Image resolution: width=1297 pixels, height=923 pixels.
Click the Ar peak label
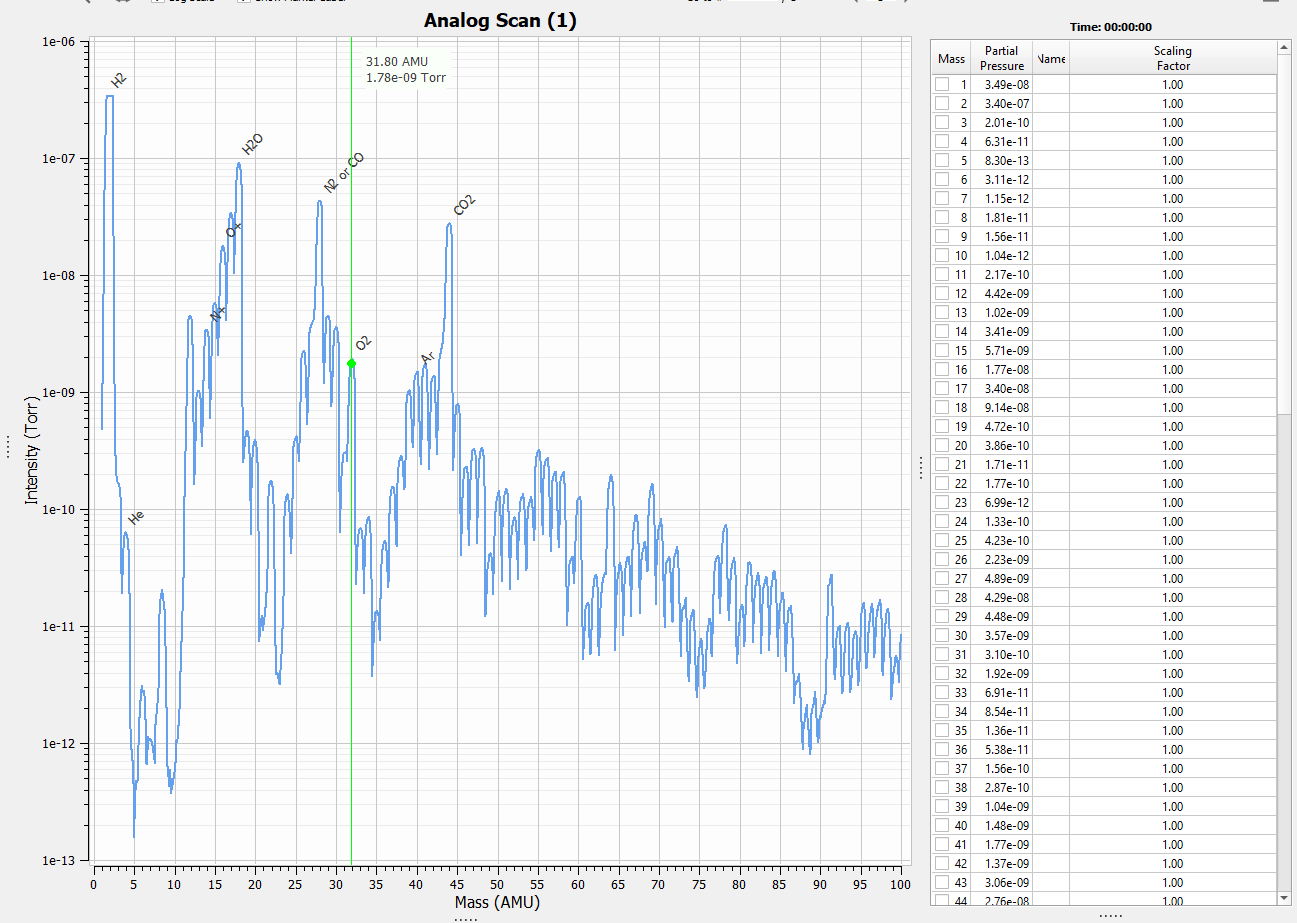[x=427, y=358]
